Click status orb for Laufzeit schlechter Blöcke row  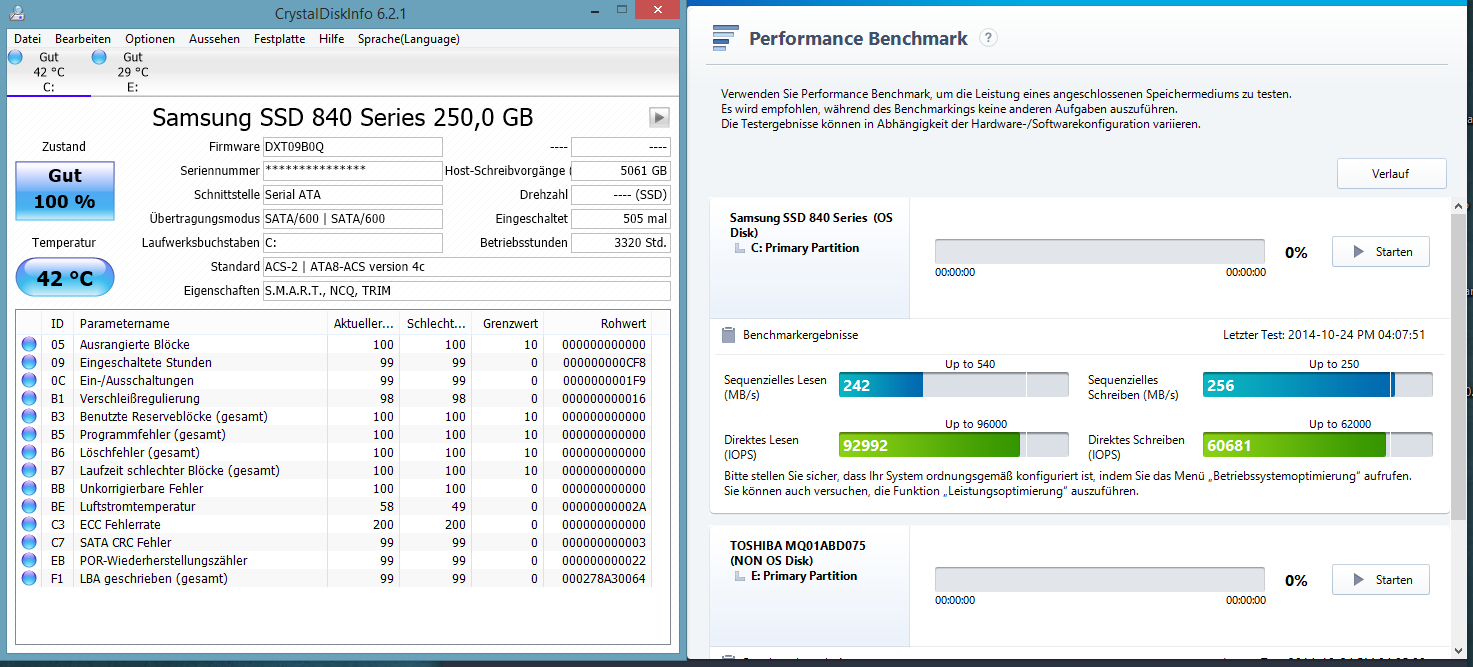(x=29, y=471)
